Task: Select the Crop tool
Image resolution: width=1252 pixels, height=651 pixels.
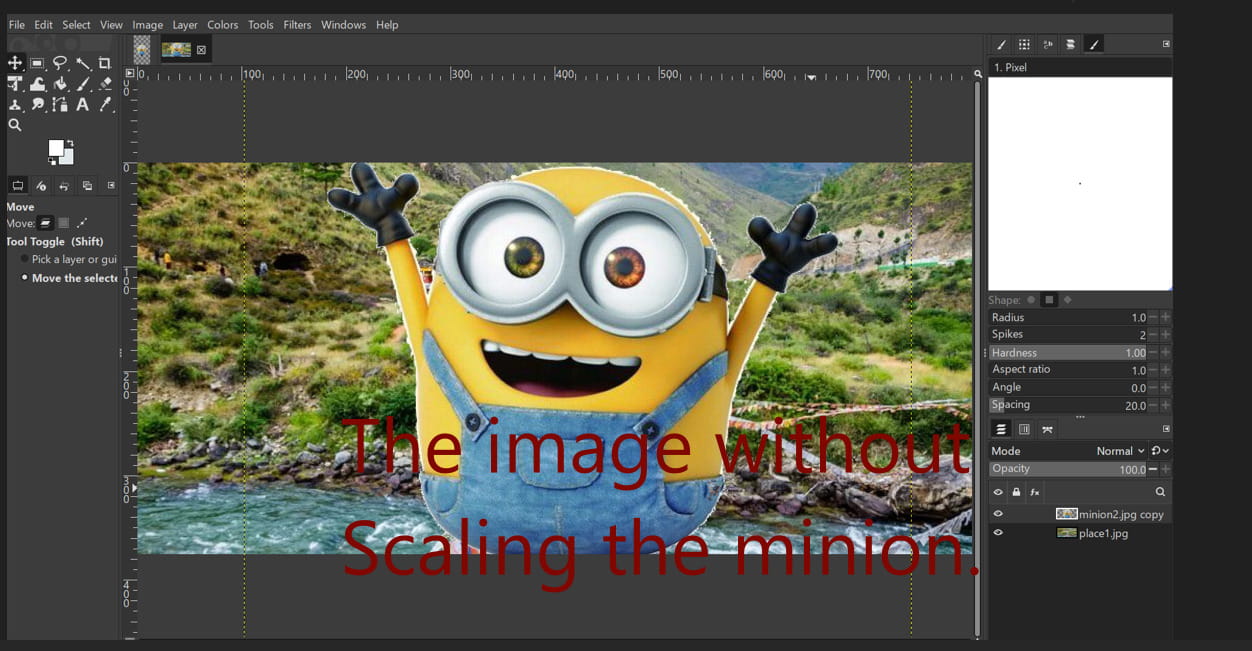Action: (x=105, y=63)
